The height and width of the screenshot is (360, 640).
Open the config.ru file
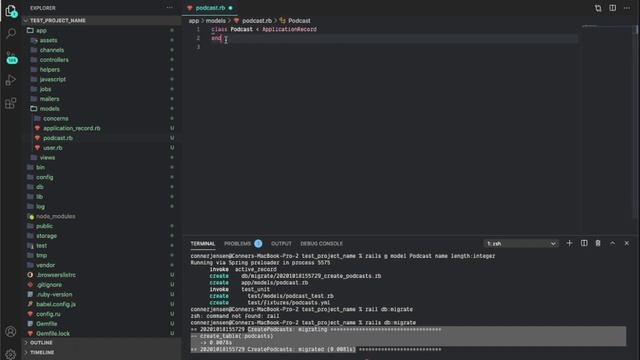coord(48,314)
